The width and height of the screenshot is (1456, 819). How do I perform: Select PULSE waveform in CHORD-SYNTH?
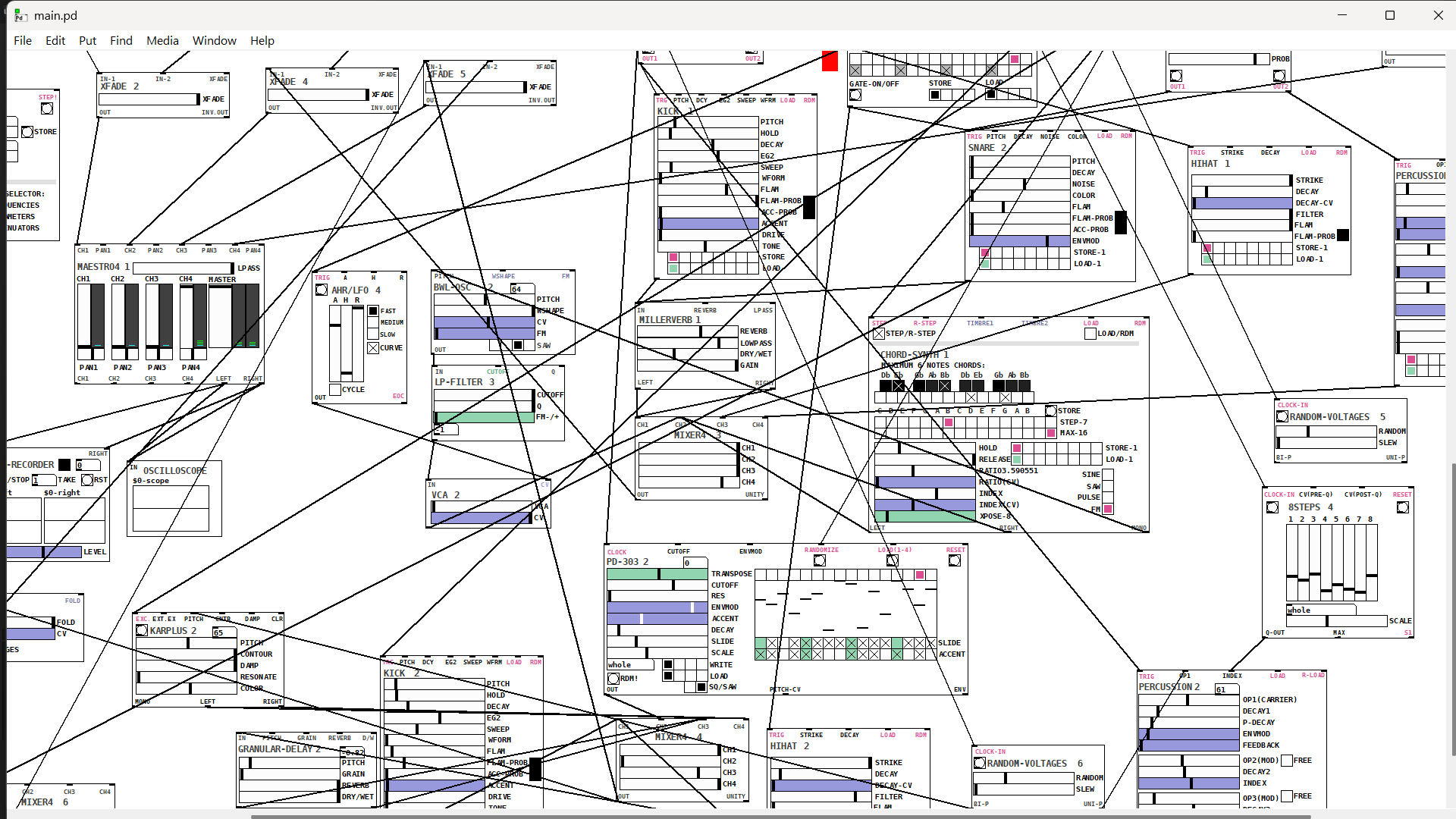pos(1108,497)
